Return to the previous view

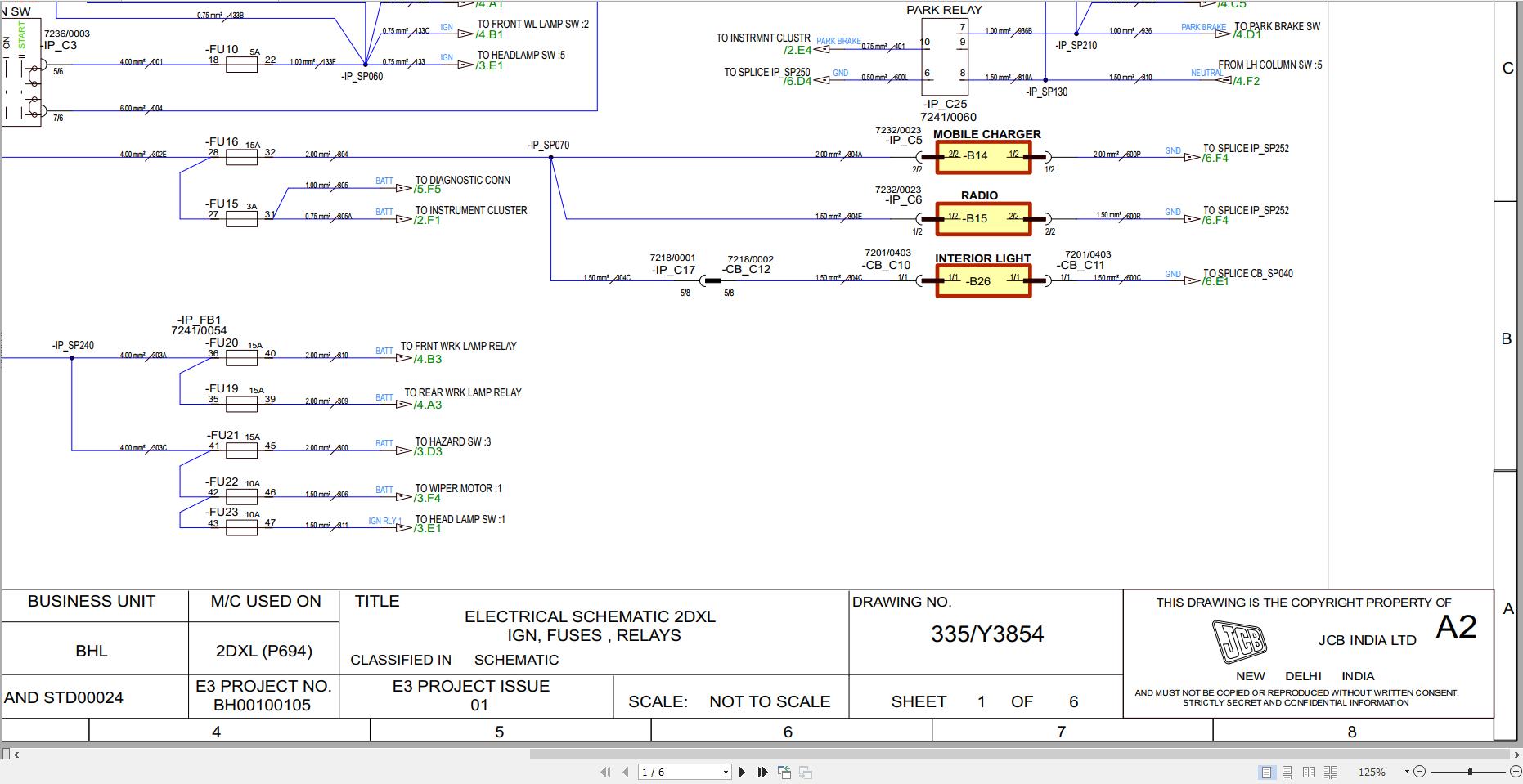tap(784, 771)
